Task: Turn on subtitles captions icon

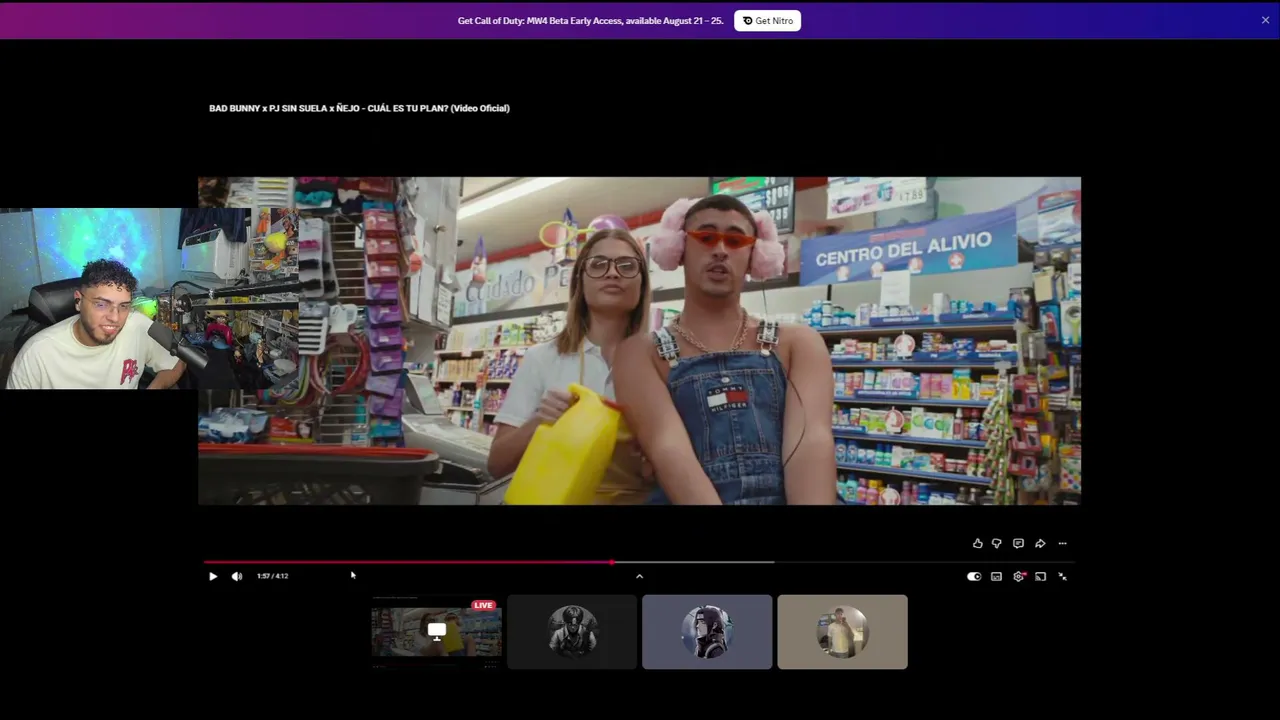Action: (x=996, y=576)
